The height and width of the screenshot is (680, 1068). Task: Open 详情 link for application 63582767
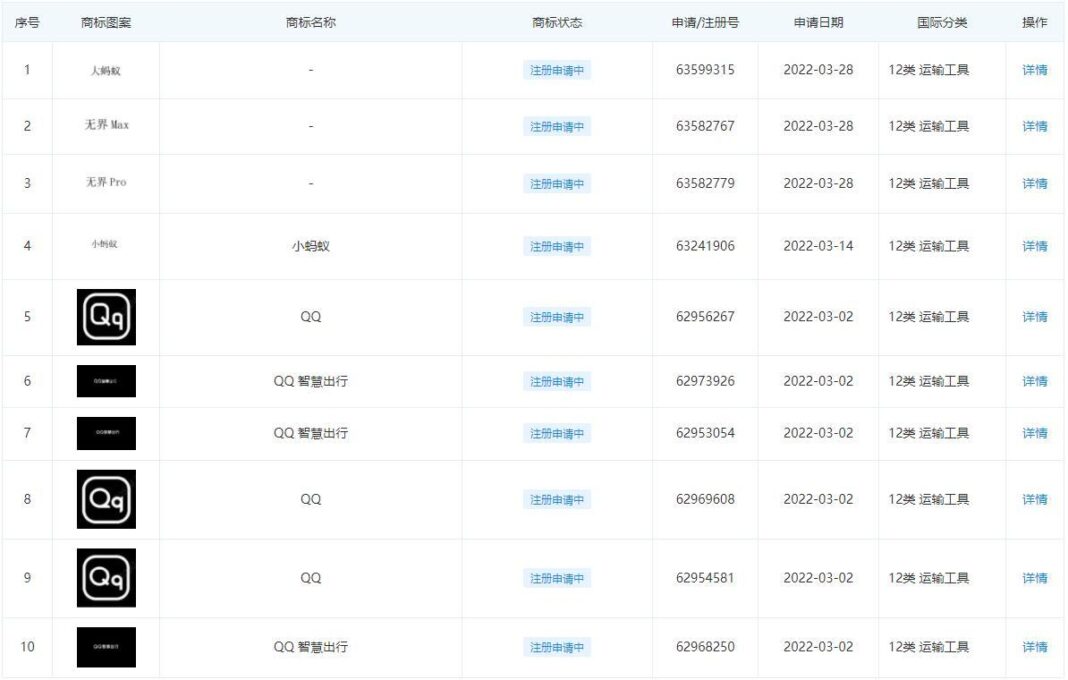point(1034,126)
